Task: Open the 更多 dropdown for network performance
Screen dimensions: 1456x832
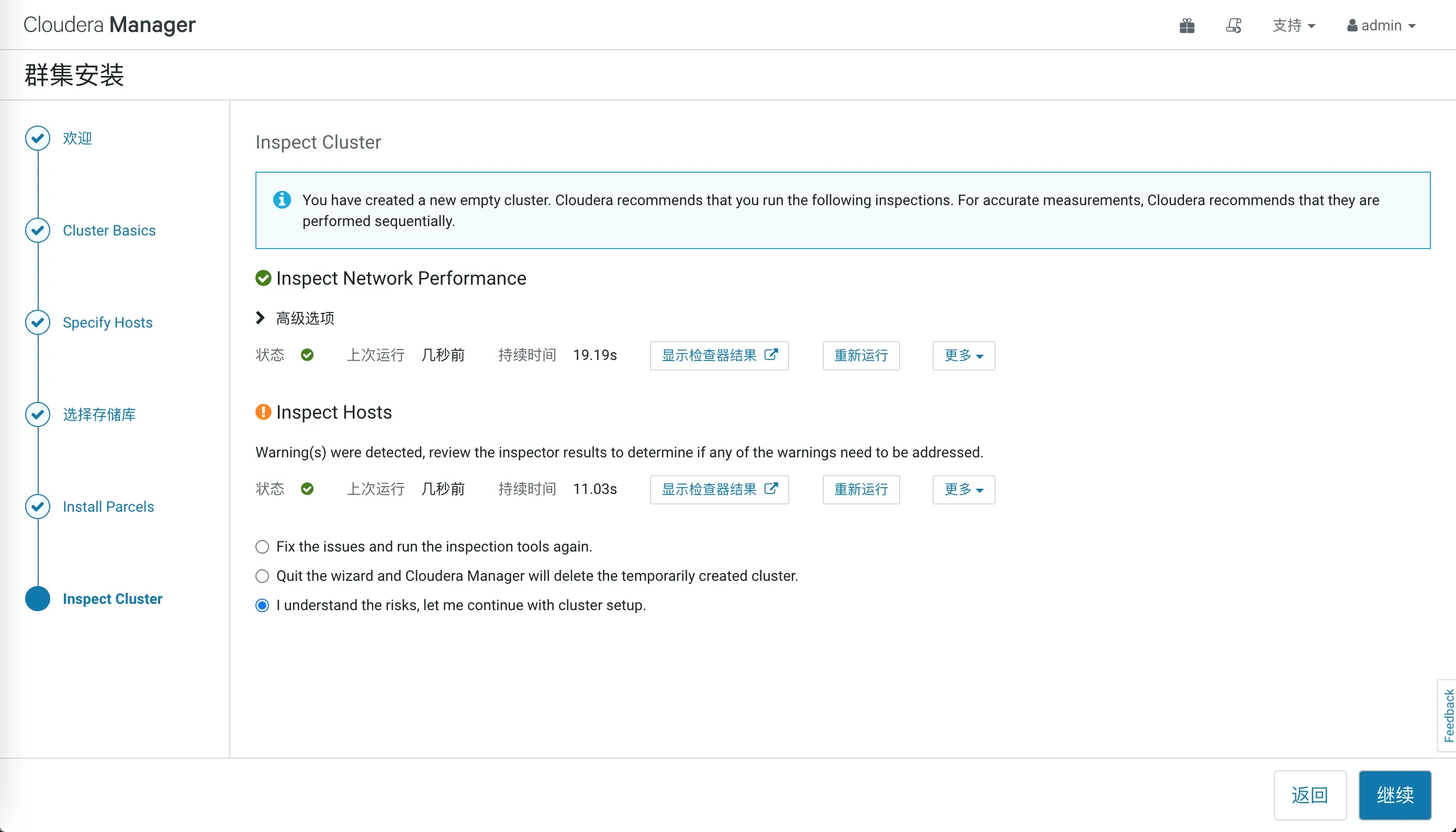Action: pos(963,355)
